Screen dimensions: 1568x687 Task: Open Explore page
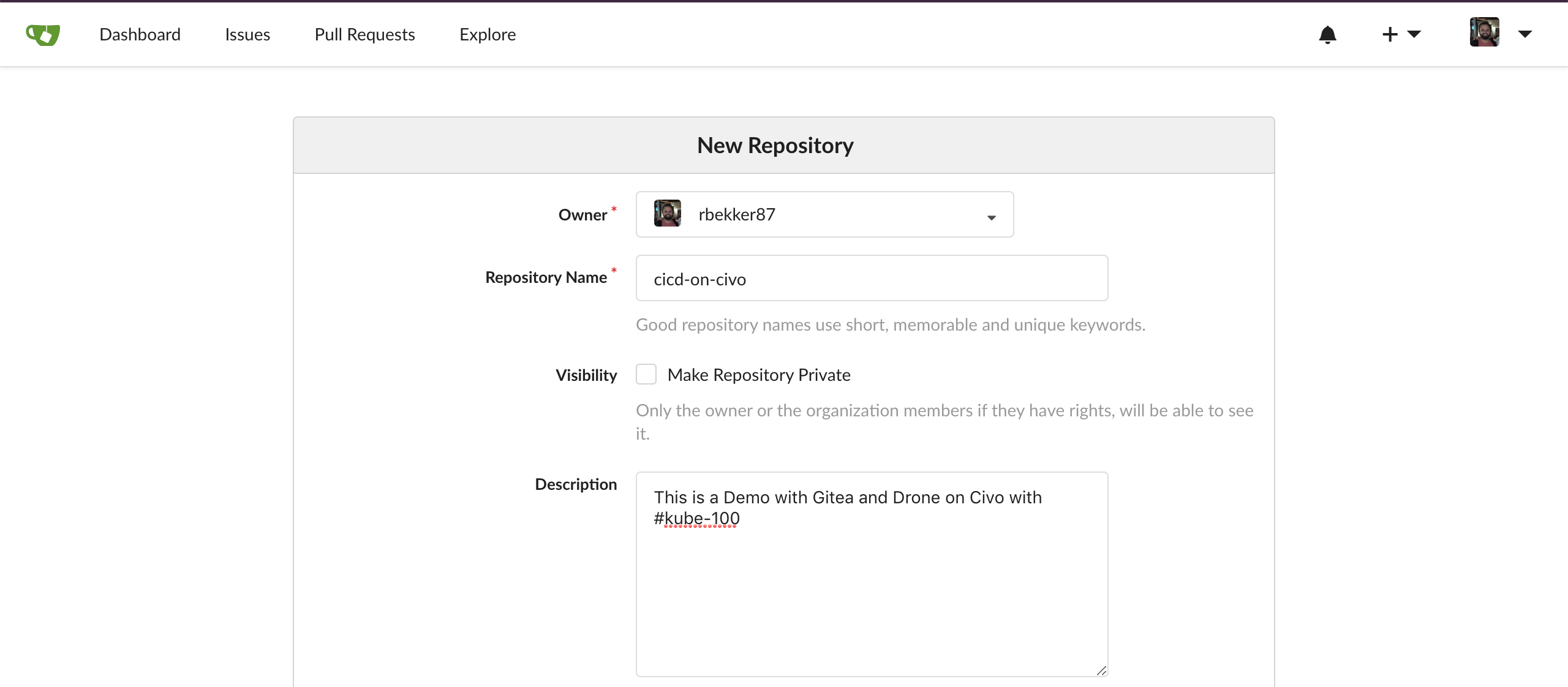tap(488, 34)
